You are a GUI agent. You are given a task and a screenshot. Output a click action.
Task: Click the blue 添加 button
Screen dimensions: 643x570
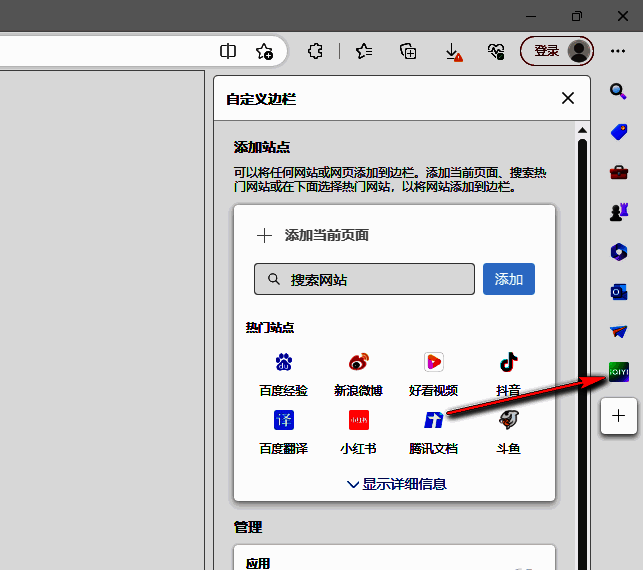[x=508, y=279]
